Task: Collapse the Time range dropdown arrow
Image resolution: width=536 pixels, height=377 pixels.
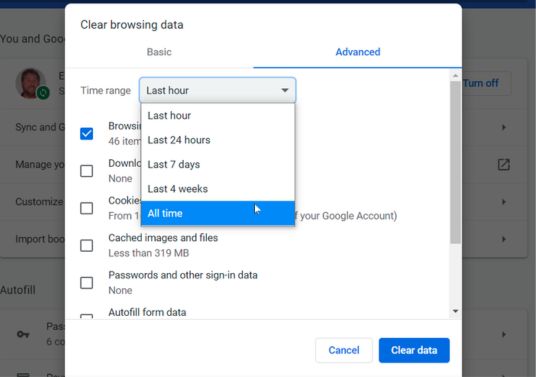Action: coord(284,91)
